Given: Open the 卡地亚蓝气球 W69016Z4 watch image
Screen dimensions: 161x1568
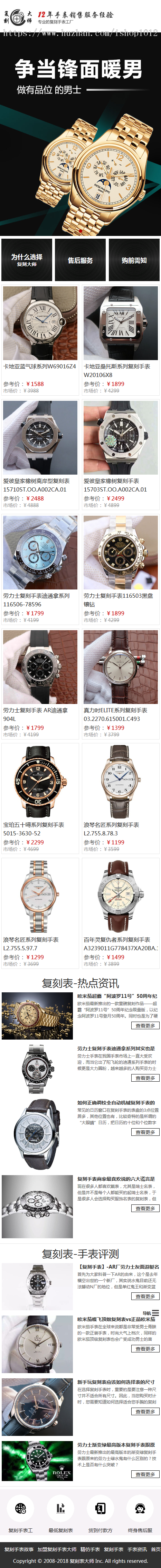Looking at the screenshot, I should point(40,323).
